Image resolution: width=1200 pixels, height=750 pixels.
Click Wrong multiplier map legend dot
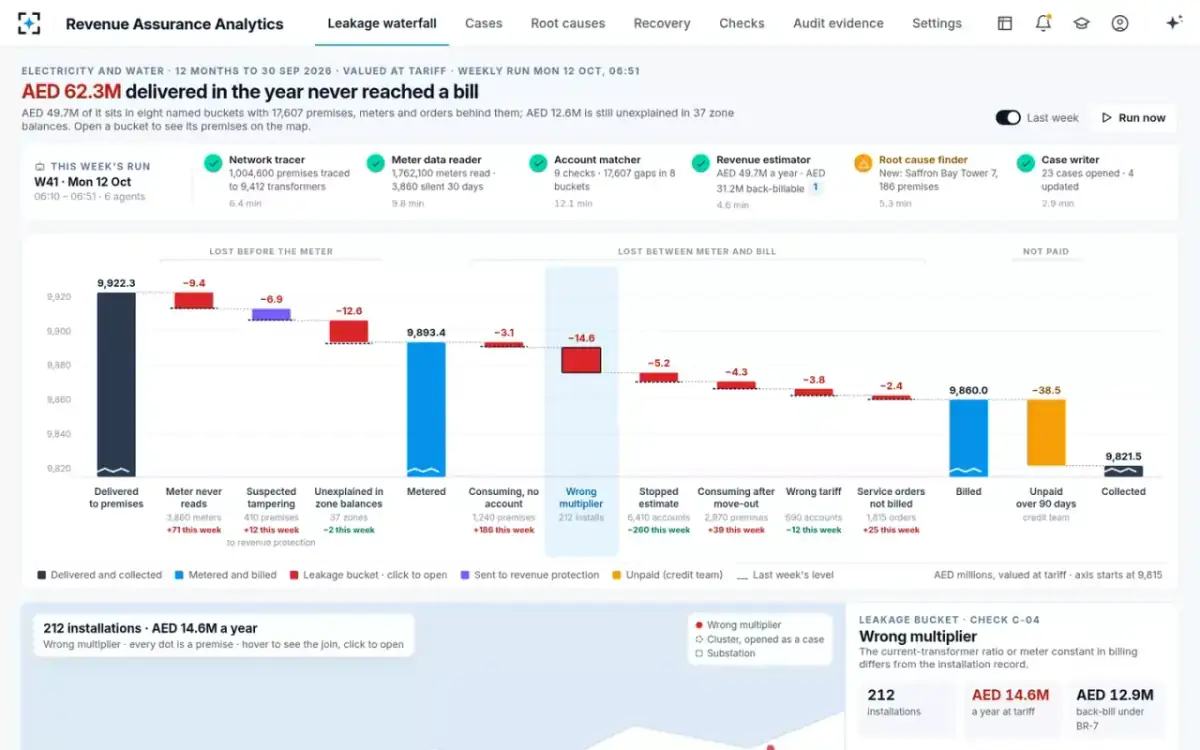698,625
